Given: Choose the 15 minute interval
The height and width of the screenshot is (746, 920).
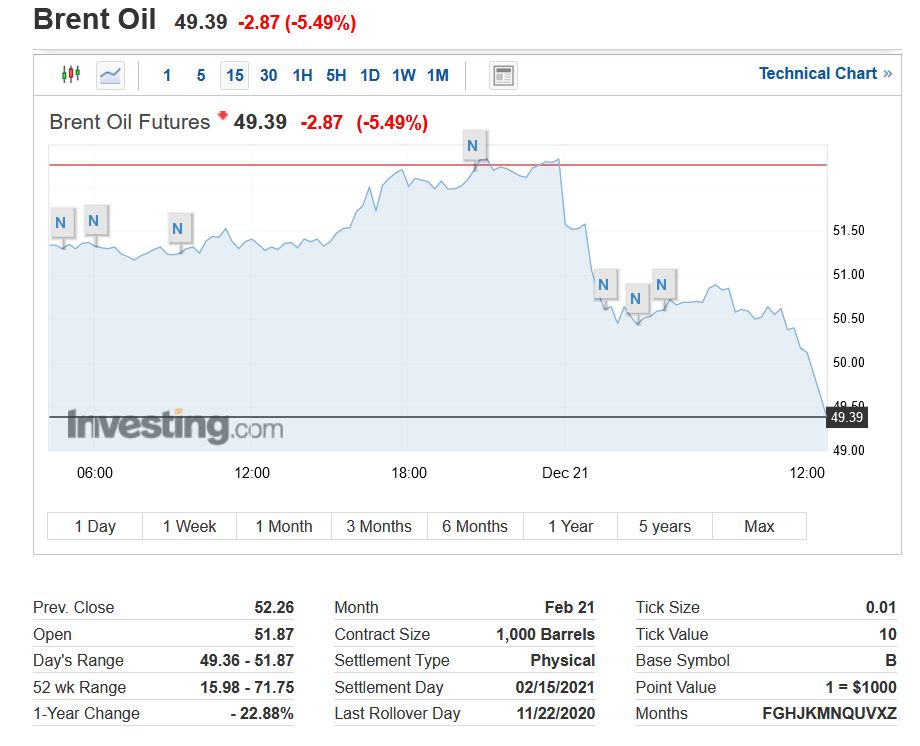Looking at the screenshot, I should (x=235, y=75).
